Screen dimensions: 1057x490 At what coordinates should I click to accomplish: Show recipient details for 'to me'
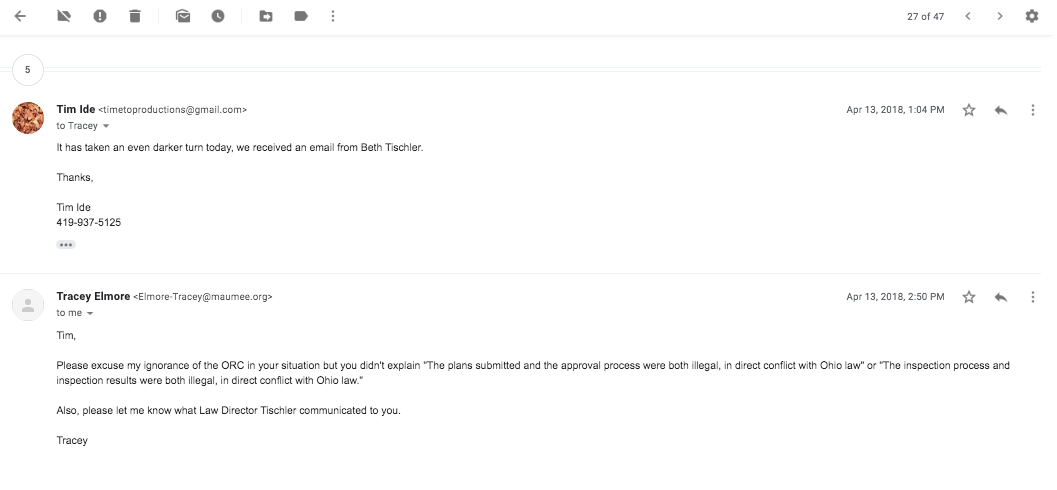point(90,313)
